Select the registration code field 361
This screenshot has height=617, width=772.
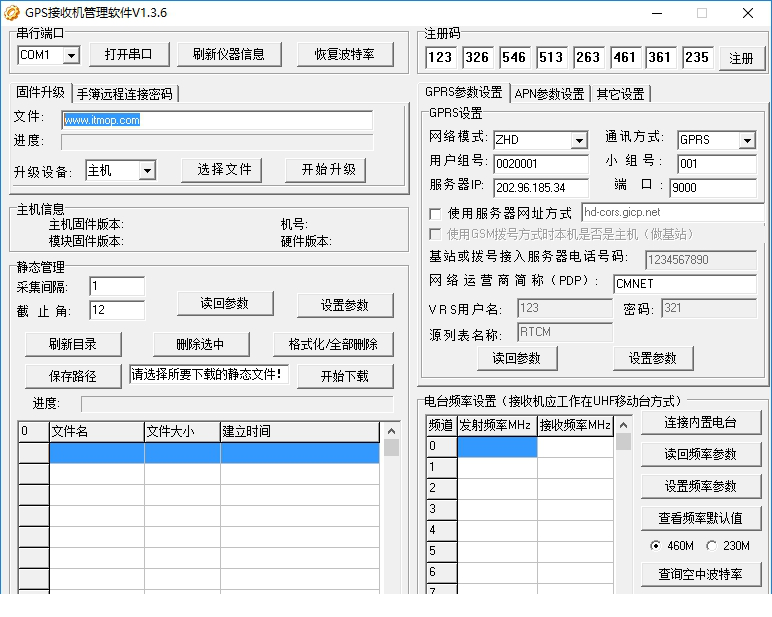[x=661, y=58]
